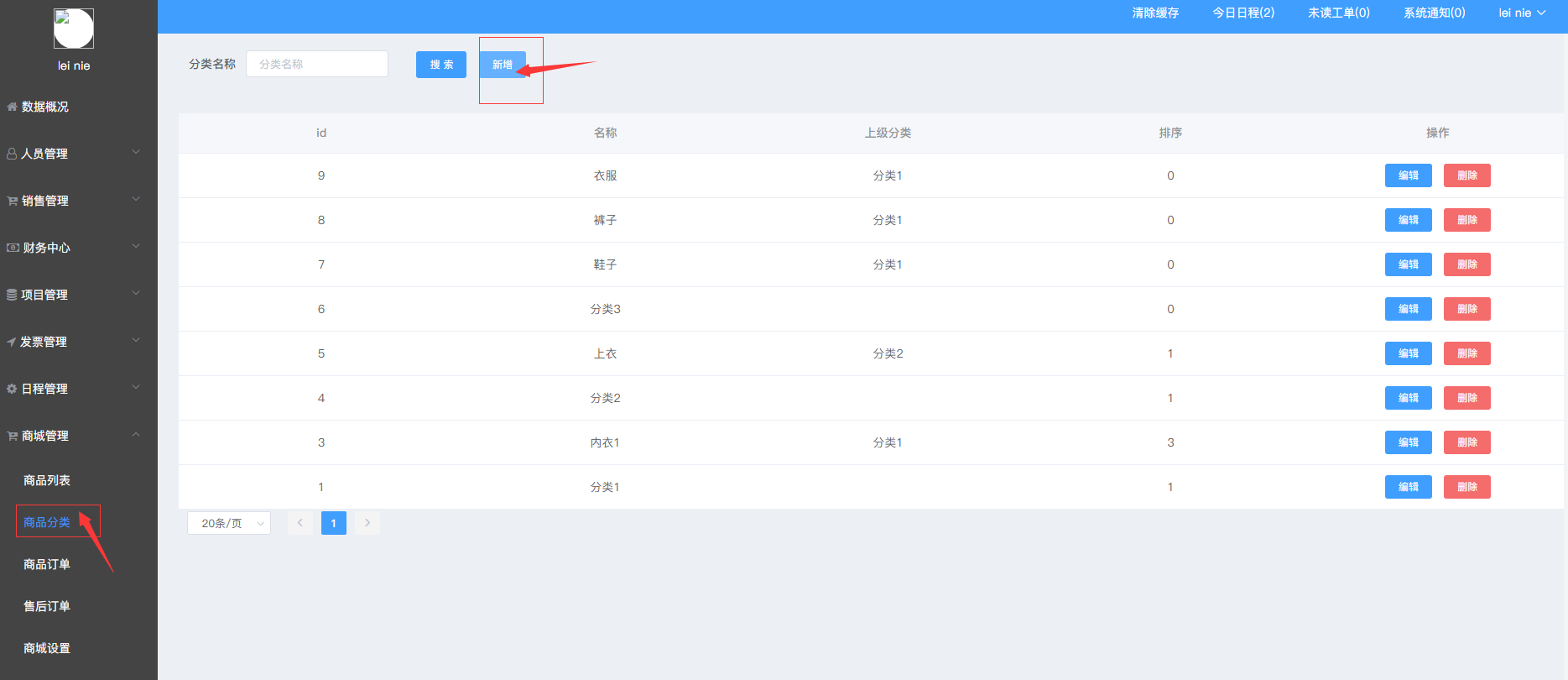Open 商品列表 submenu item
Screen dimensions: 1568x680
click(47, 480)
